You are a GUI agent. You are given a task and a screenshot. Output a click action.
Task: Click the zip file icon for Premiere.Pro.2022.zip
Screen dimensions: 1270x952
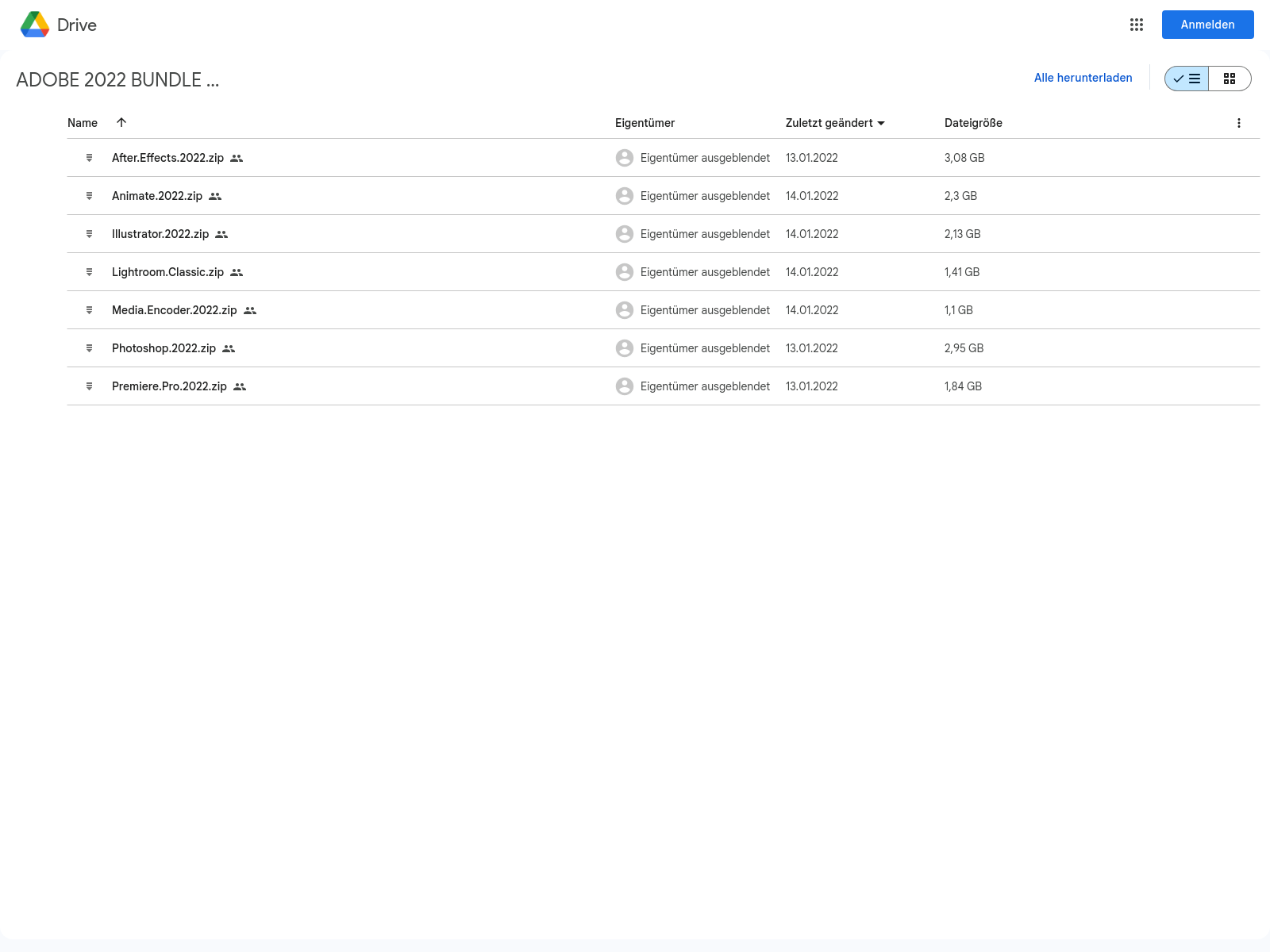tap(89, 386)
